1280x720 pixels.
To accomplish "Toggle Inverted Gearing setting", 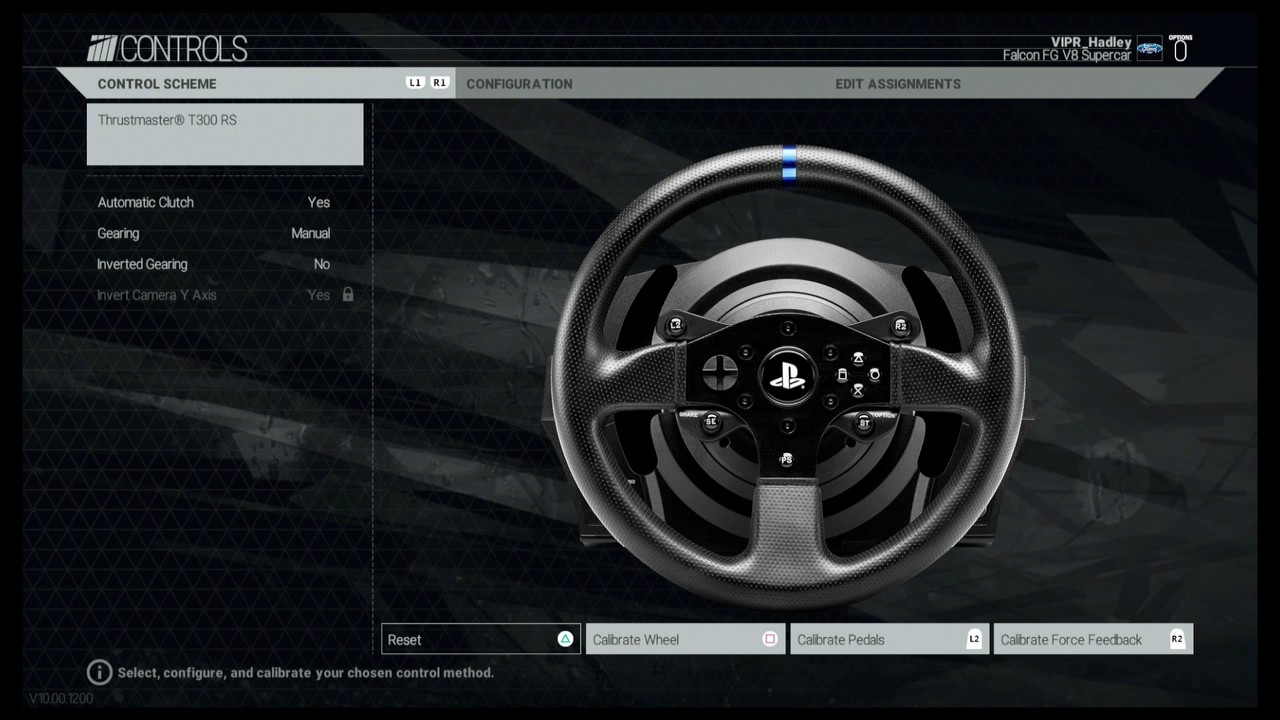I will coord(225,264).
